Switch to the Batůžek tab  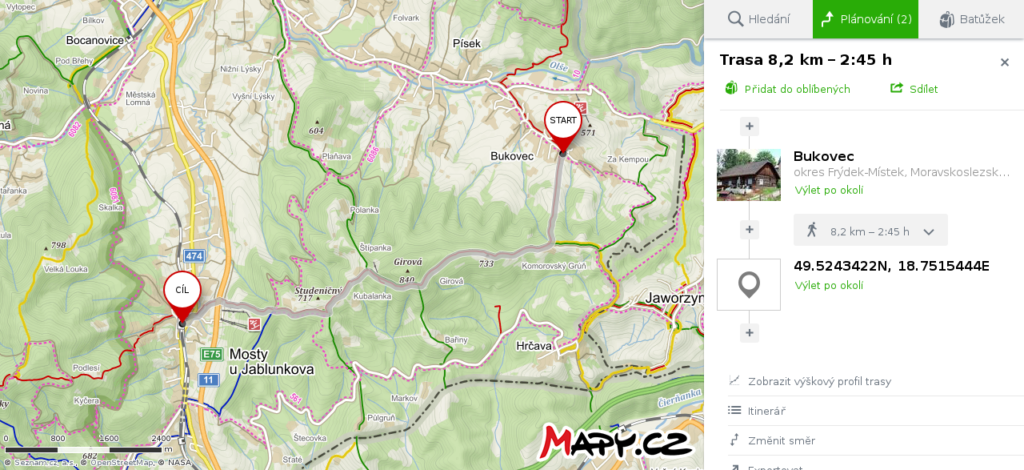971,19
